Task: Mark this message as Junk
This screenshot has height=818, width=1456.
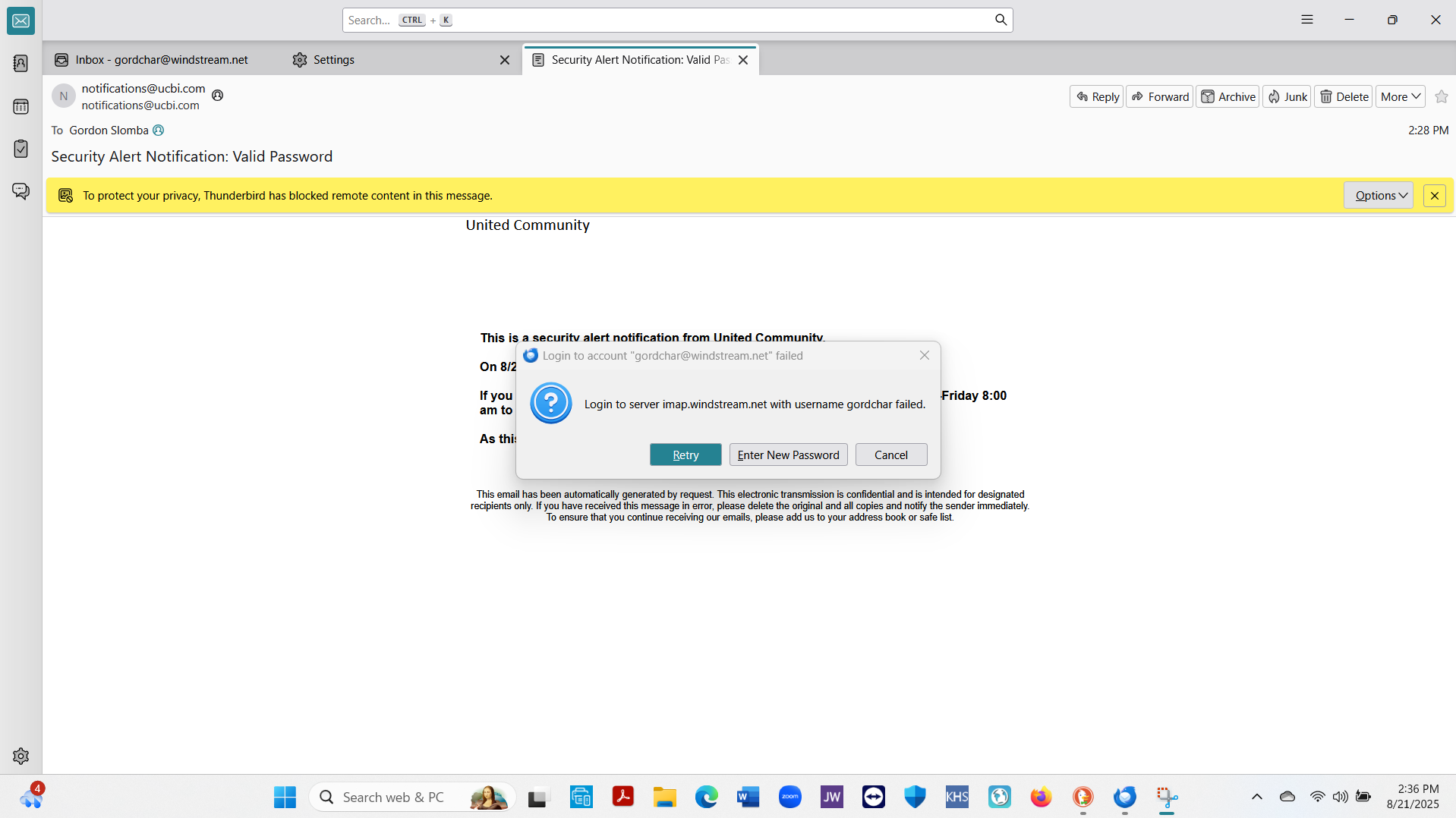Action: (x=1287, y=96)
